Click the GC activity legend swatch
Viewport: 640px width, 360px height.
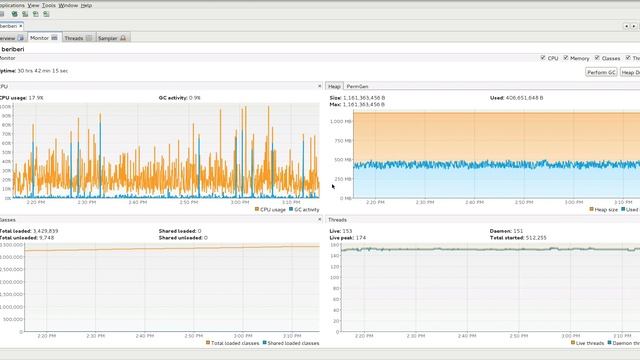coord(291,209)
